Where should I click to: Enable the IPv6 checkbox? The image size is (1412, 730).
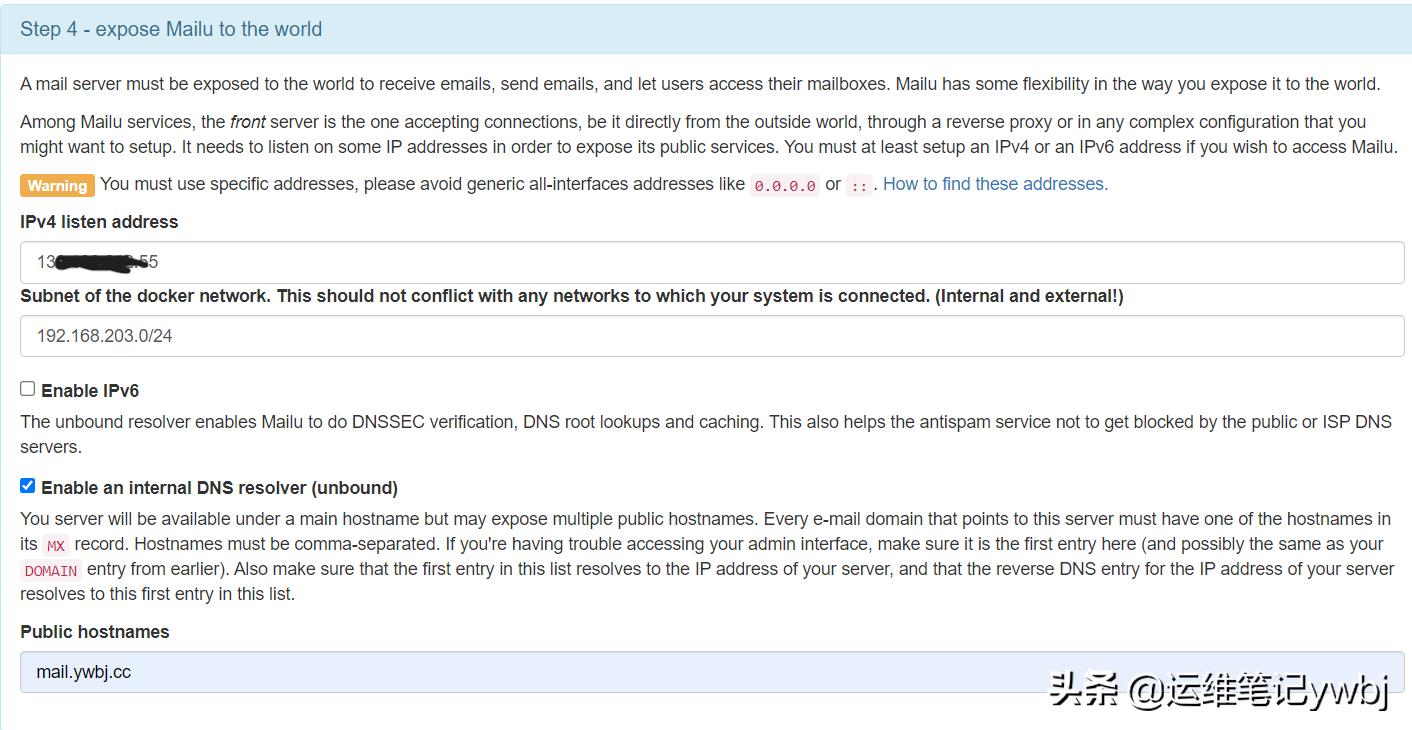pos(27,389)
